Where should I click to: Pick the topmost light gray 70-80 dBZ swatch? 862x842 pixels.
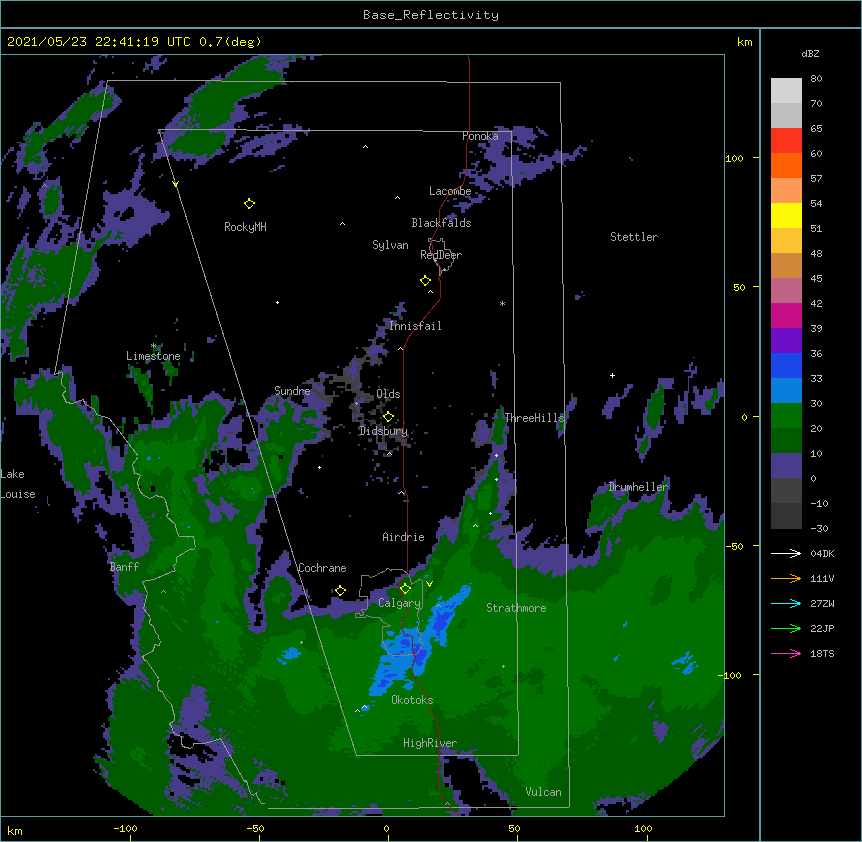pyautogui.click(x=786, y=91)
